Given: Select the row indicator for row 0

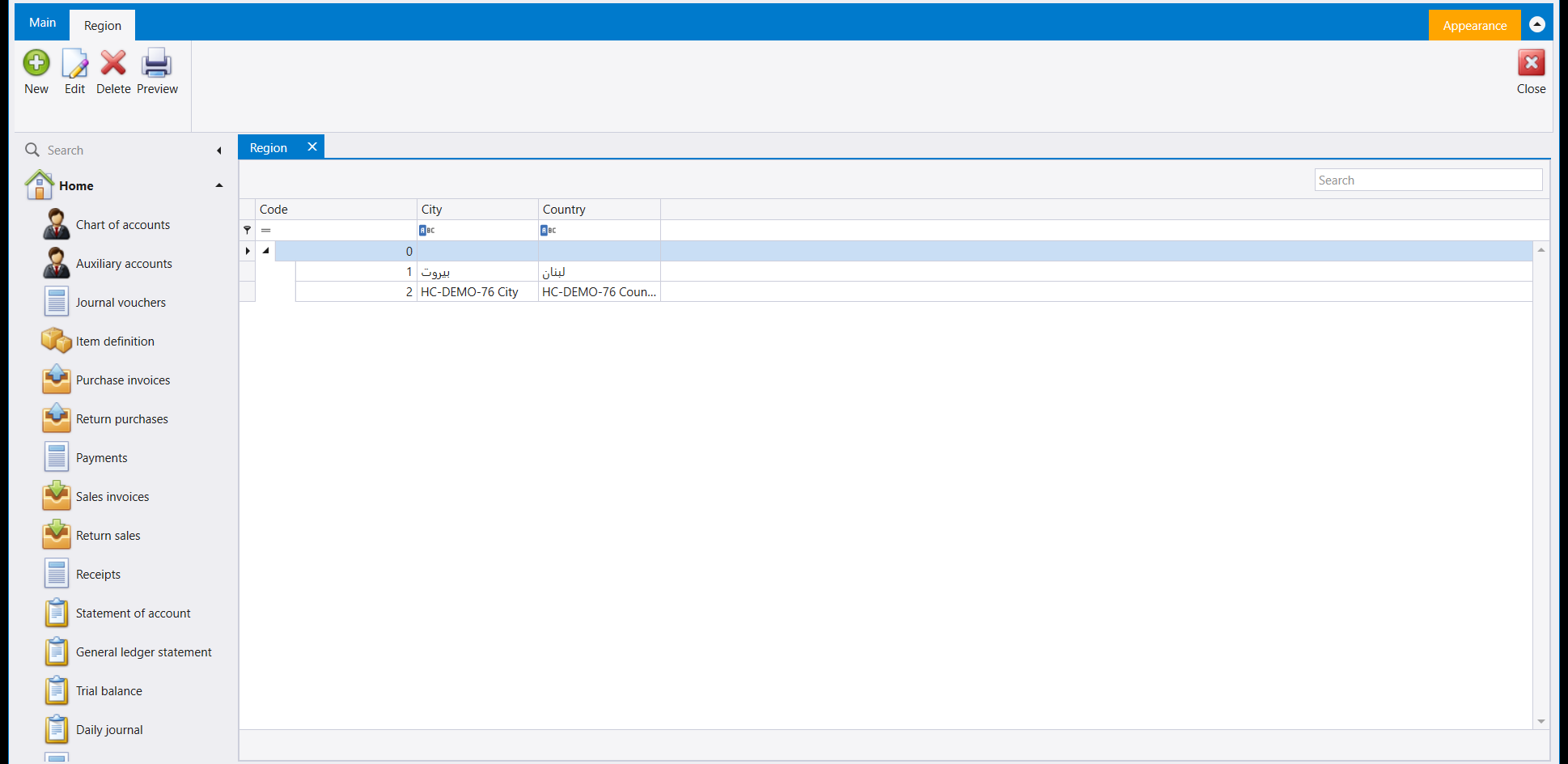Looking at the screenshot, I should click(x=248, y=251).
